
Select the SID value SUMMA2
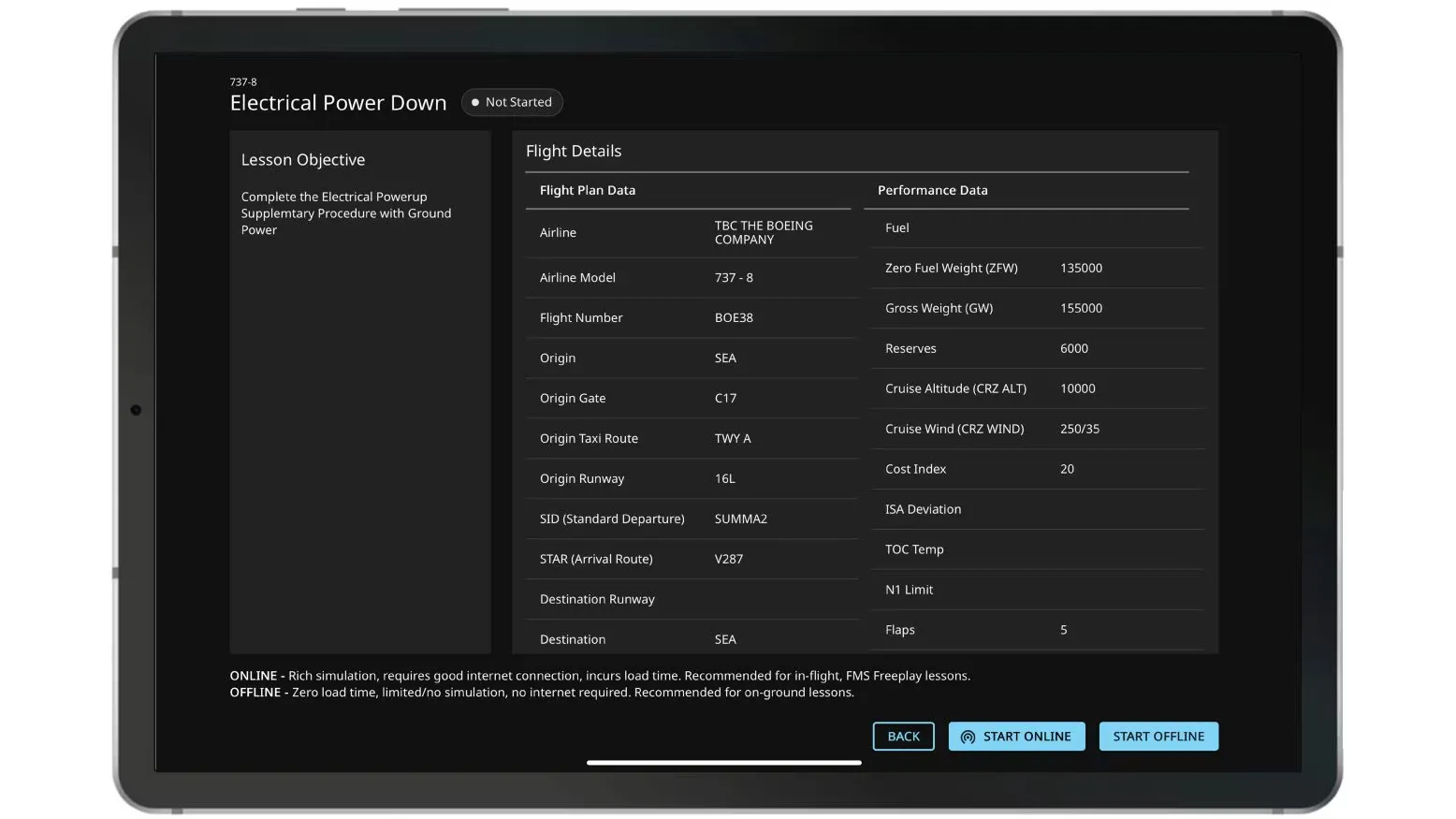(740, 519)
